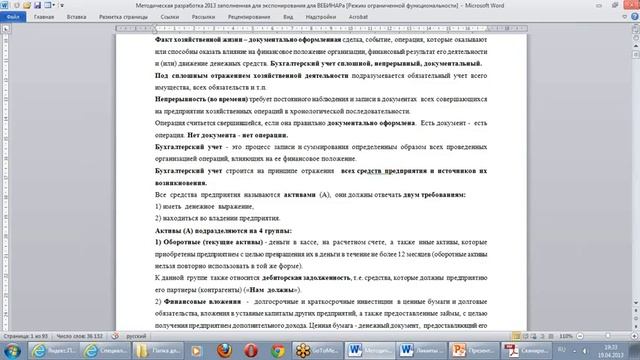Click the page number status 'Страница: 1 из 93'
This screenshot has height=360, width=640.
click(x=26, y=336)
